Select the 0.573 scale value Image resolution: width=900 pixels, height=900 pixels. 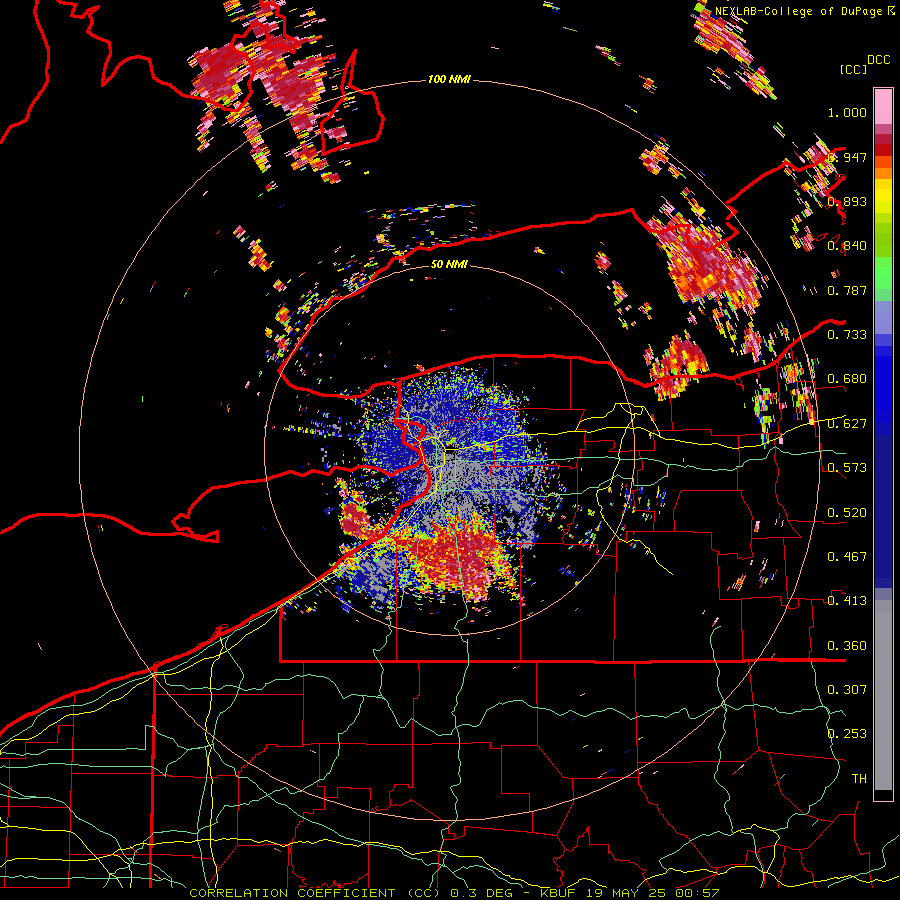(847, 468)
